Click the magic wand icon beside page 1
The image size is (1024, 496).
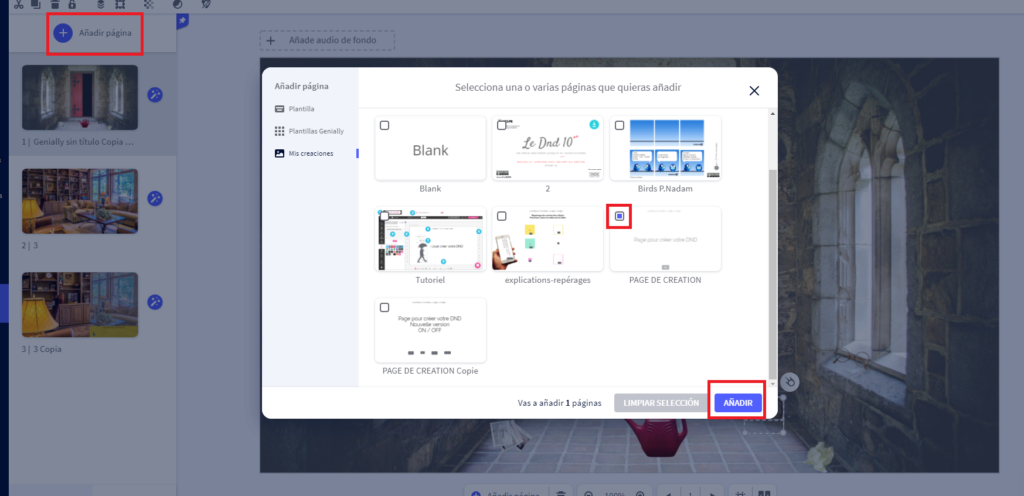[x=155, y=95]
